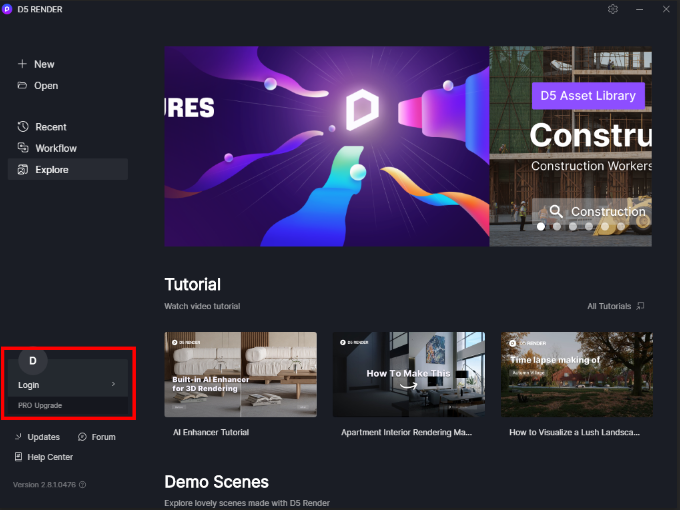The width and height of the screenshot is (680, 510).
Task: Click the All Tutorials external link icon
Action: [x=640, y=306]
